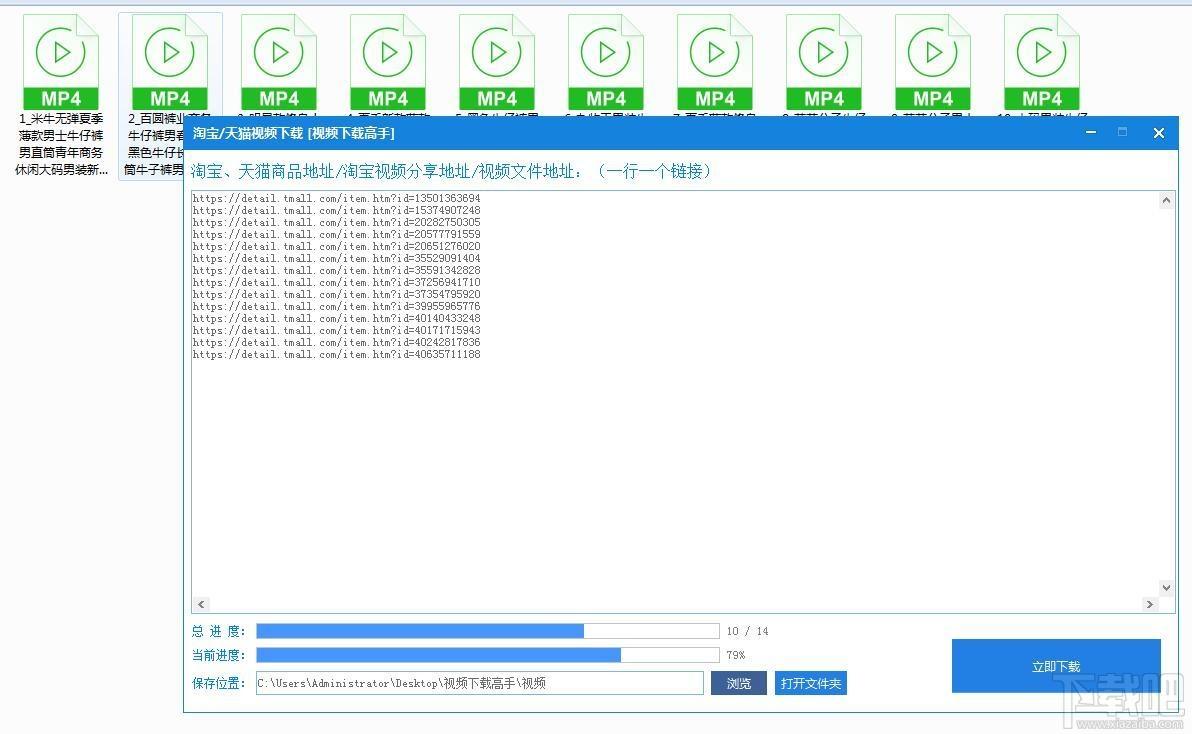The image size is (1192, 734).
Task: Click the URL line ending id=40171715943
Action: [336, 331]
